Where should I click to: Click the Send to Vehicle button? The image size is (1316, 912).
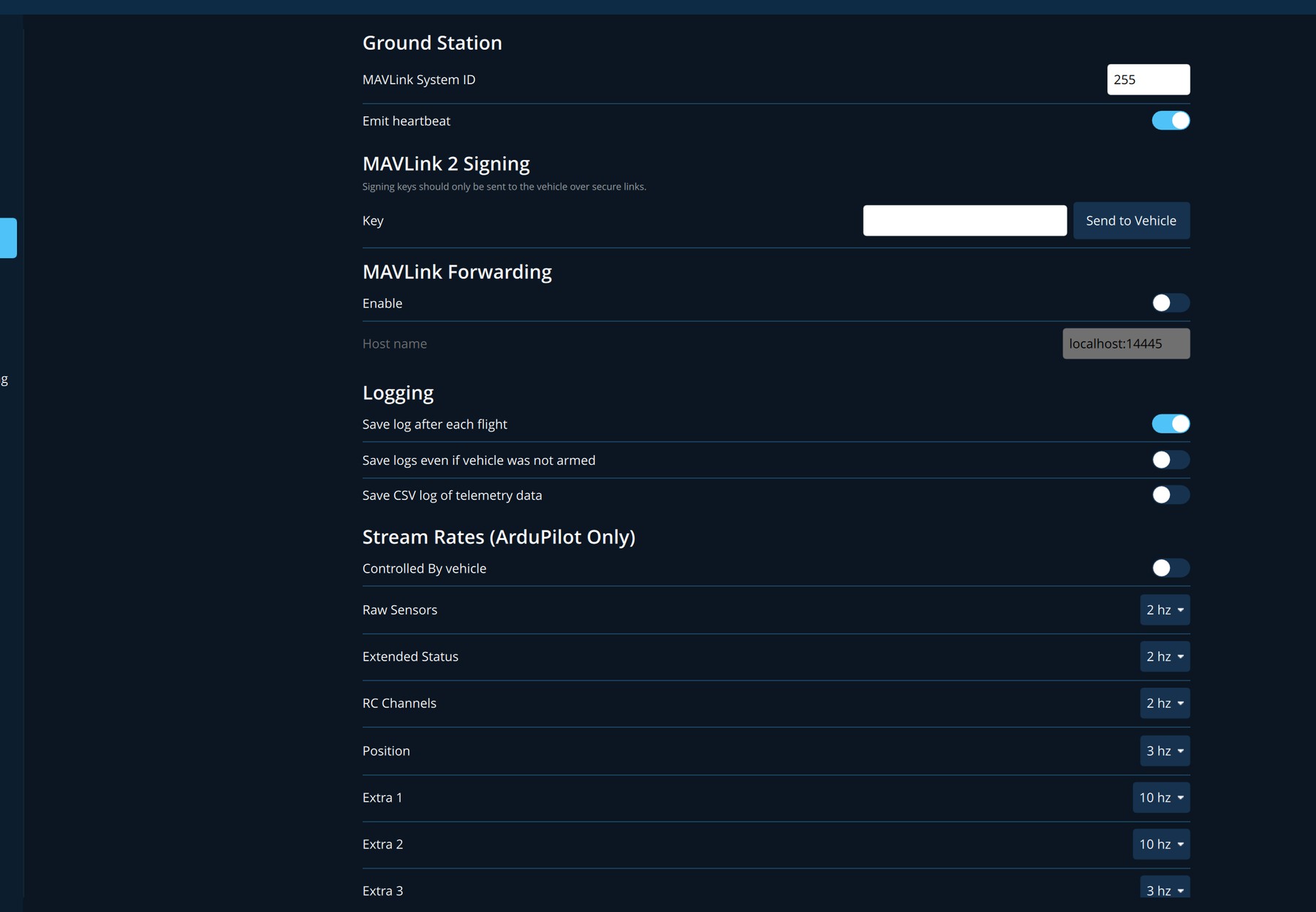(x=1131, y=221)
